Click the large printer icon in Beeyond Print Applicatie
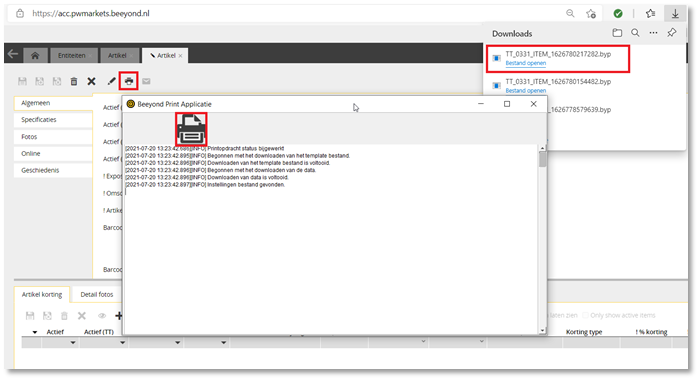699x380 pixels. tap(191, 129)
